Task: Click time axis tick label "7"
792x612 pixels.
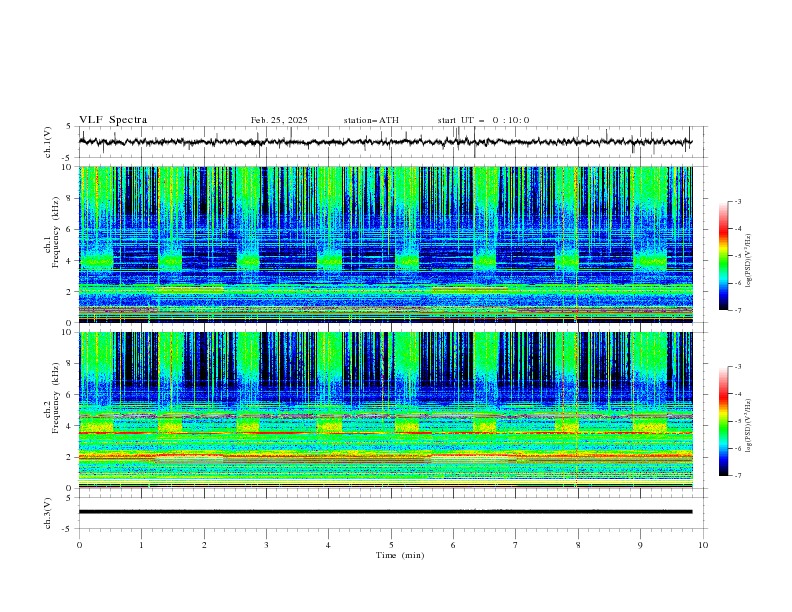Action: 516,545
